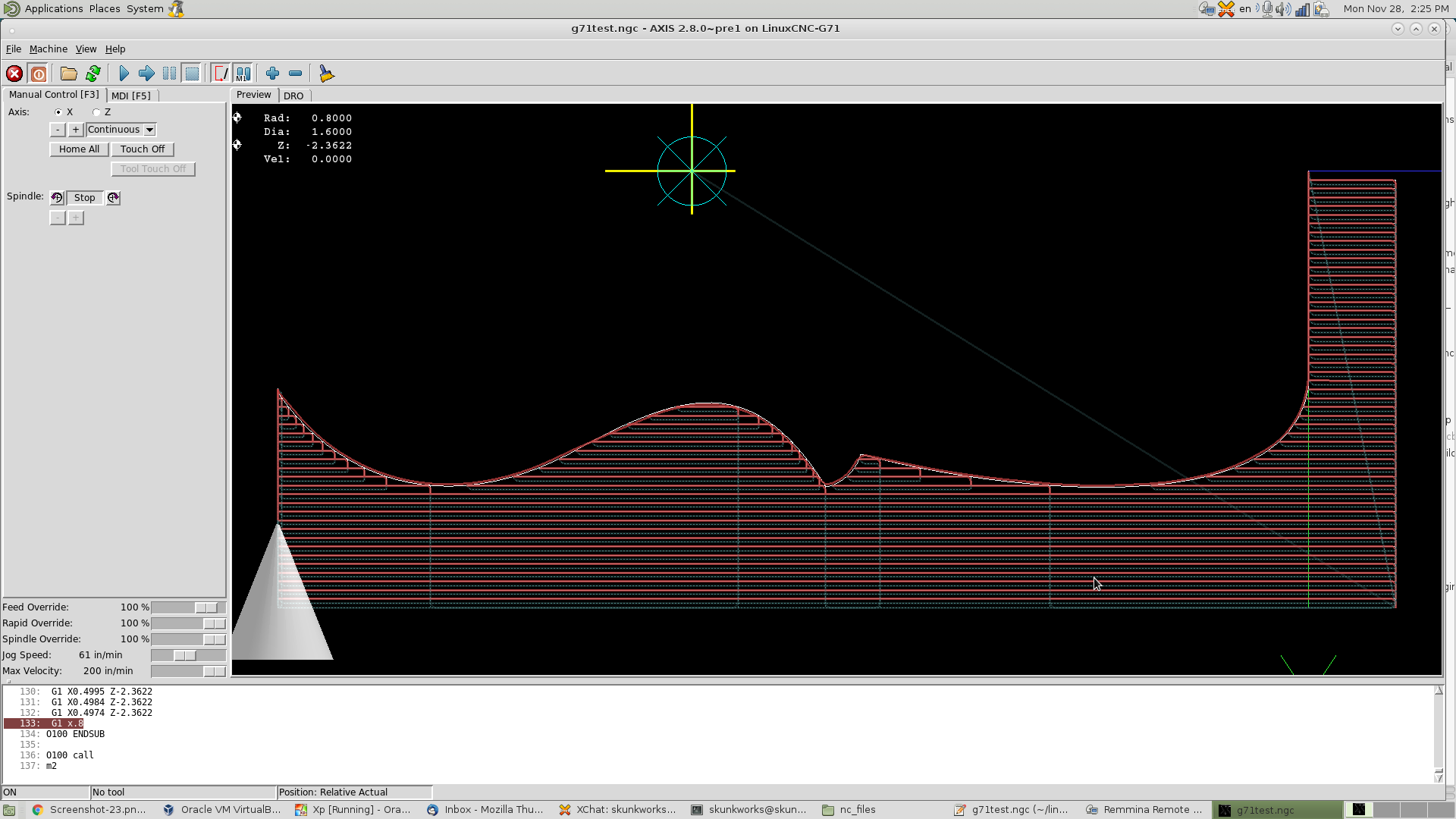This screenshot has width=1456, height=819.
Task: Zoom in the preview with plus icon
Action: point(272,74)
